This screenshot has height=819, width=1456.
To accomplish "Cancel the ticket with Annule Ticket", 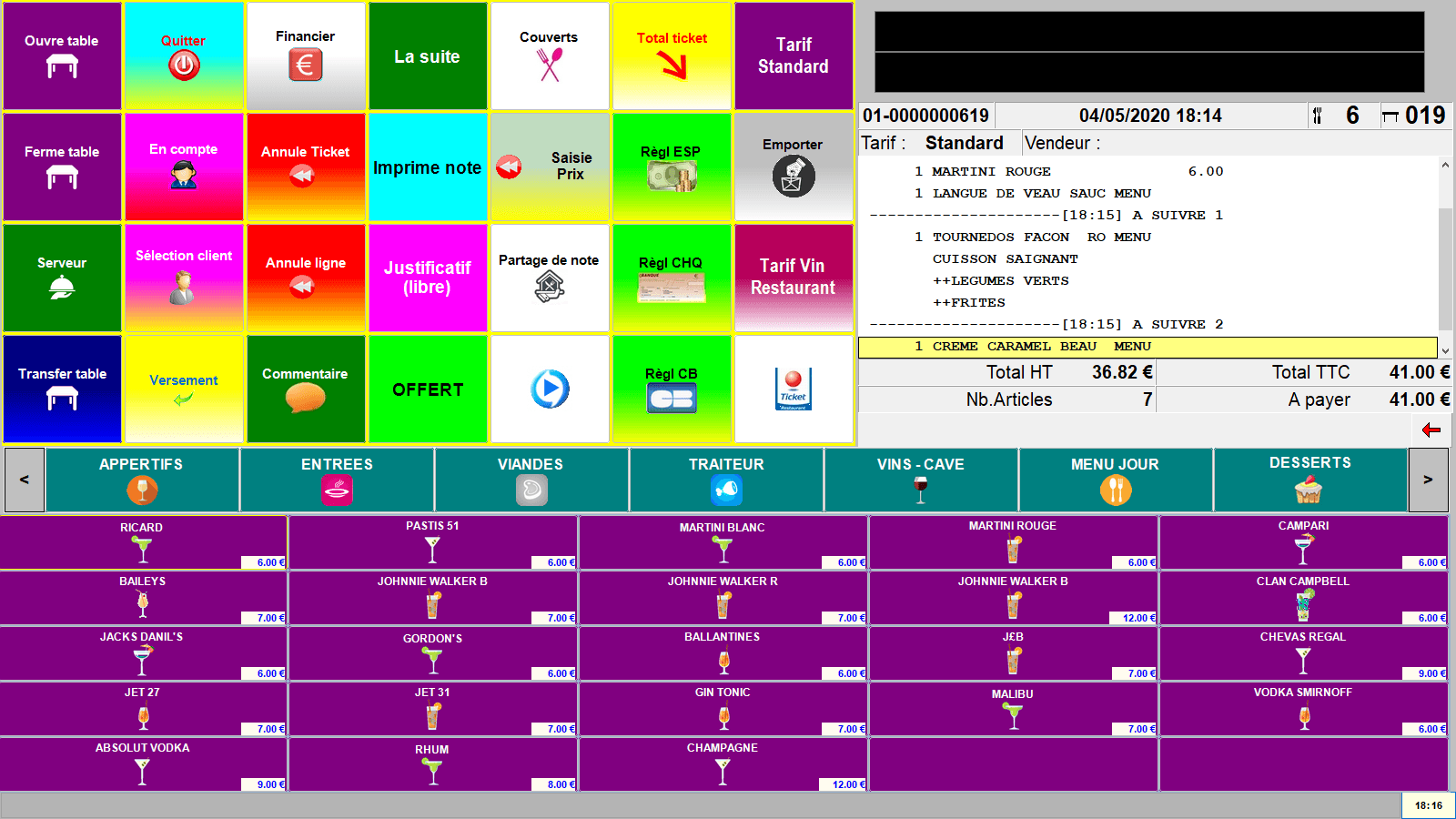I will (x=306, y=167).
